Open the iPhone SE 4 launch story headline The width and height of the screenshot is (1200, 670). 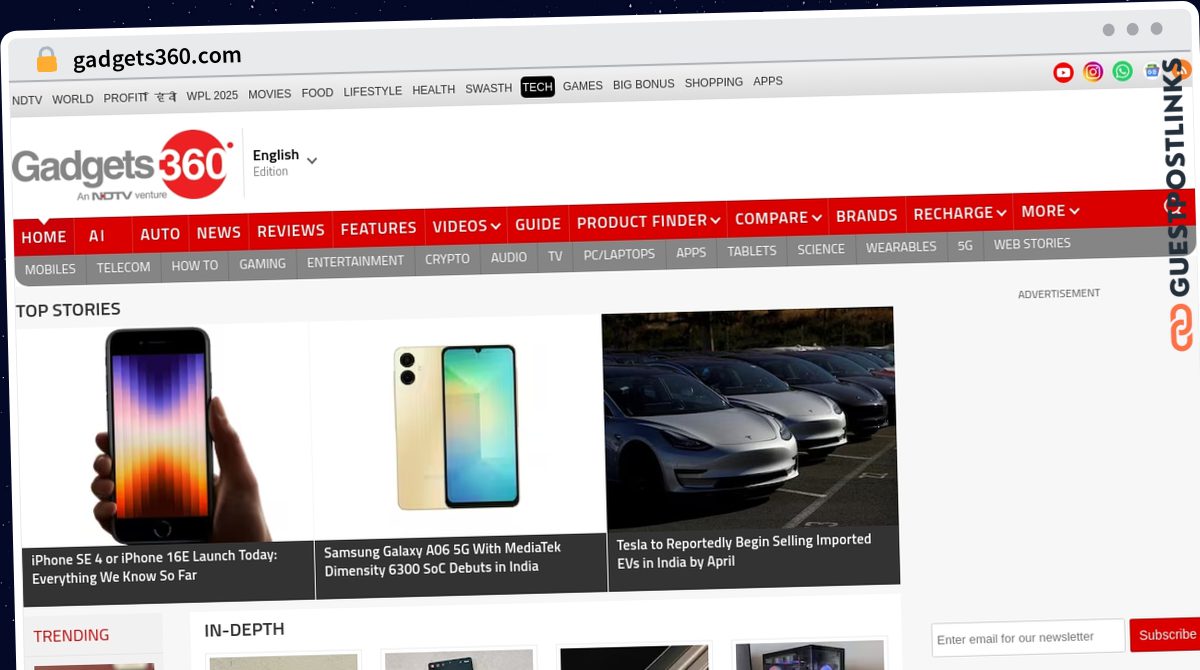coord(154,566)
